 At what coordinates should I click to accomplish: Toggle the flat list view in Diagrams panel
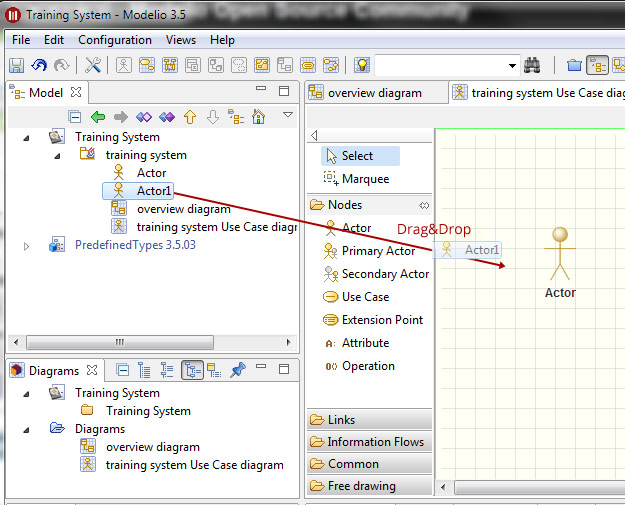tap(144, 370)
